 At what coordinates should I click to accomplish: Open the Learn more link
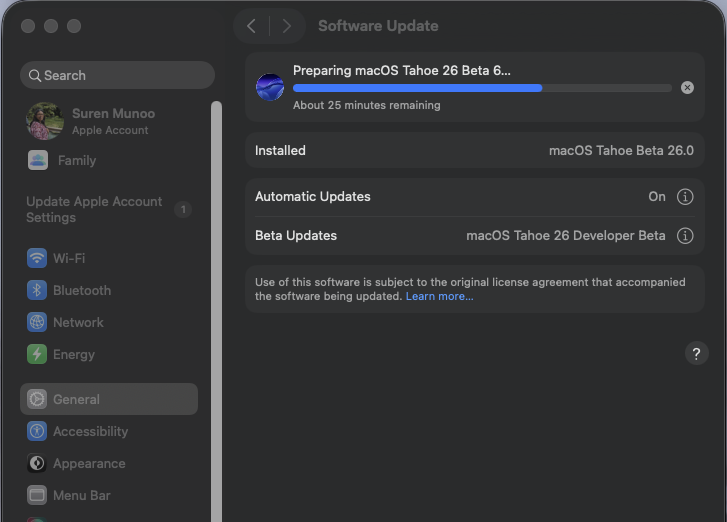pos(440,296)
